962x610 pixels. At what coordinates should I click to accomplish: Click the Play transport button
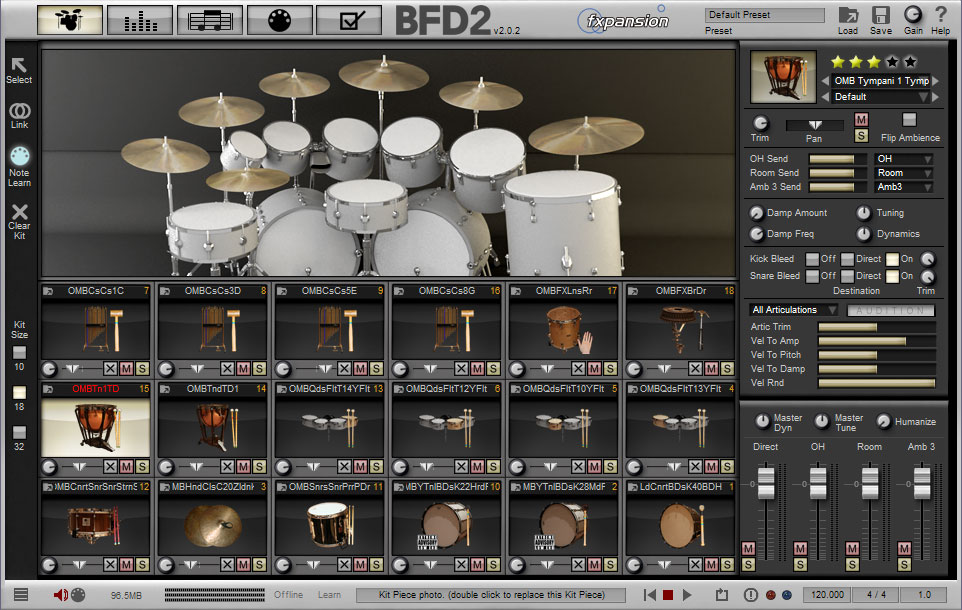687,595
